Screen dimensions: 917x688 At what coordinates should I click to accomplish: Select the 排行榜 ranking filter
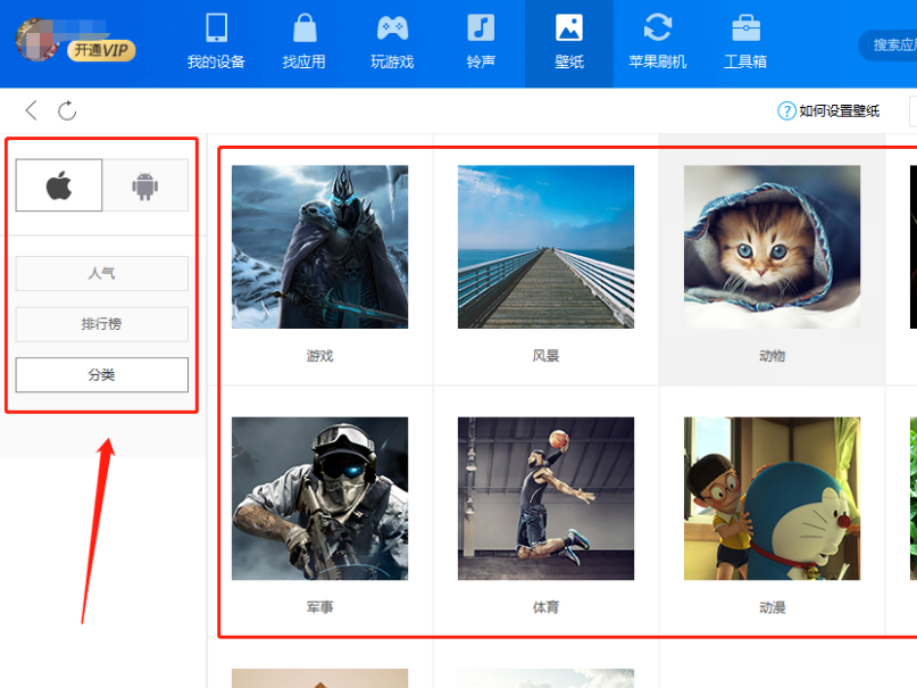point(102,324)
